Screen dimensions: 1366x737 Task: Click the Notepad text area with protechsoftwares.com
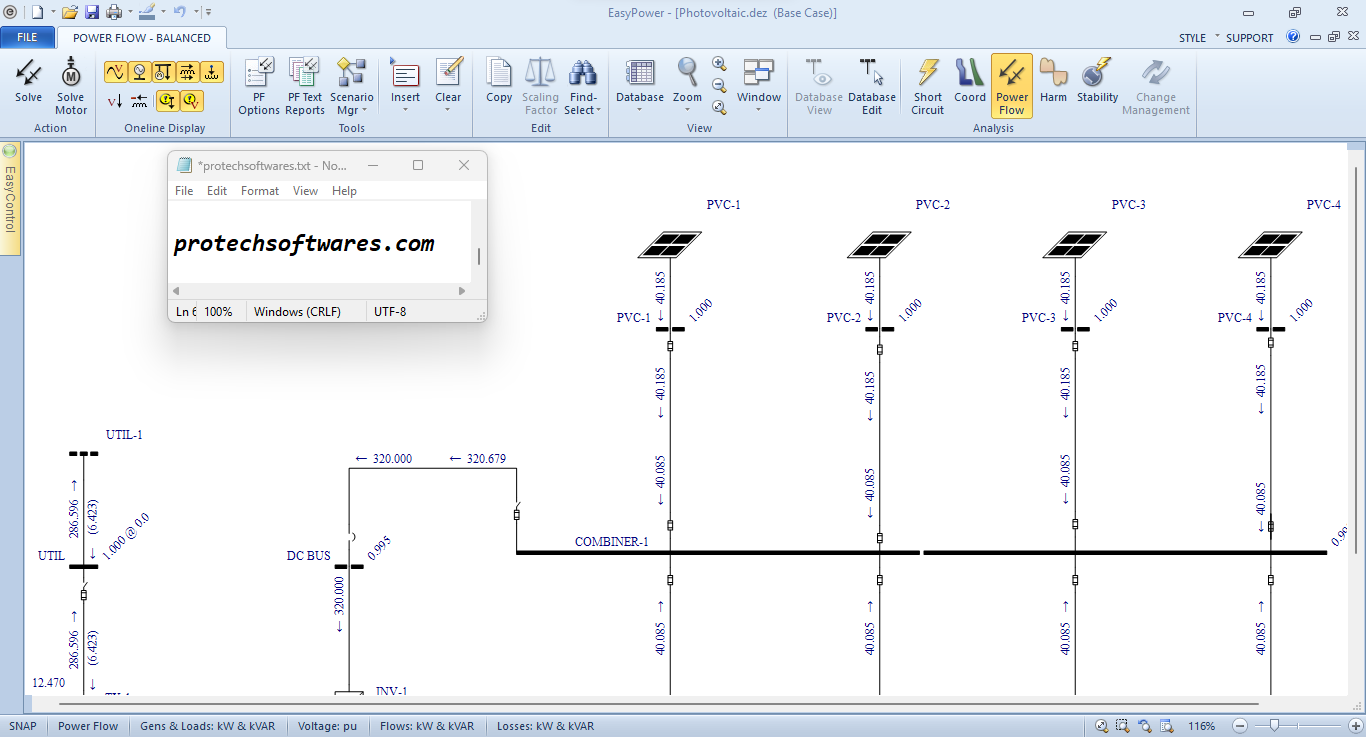pyautogui.click(x=320, y=242)
